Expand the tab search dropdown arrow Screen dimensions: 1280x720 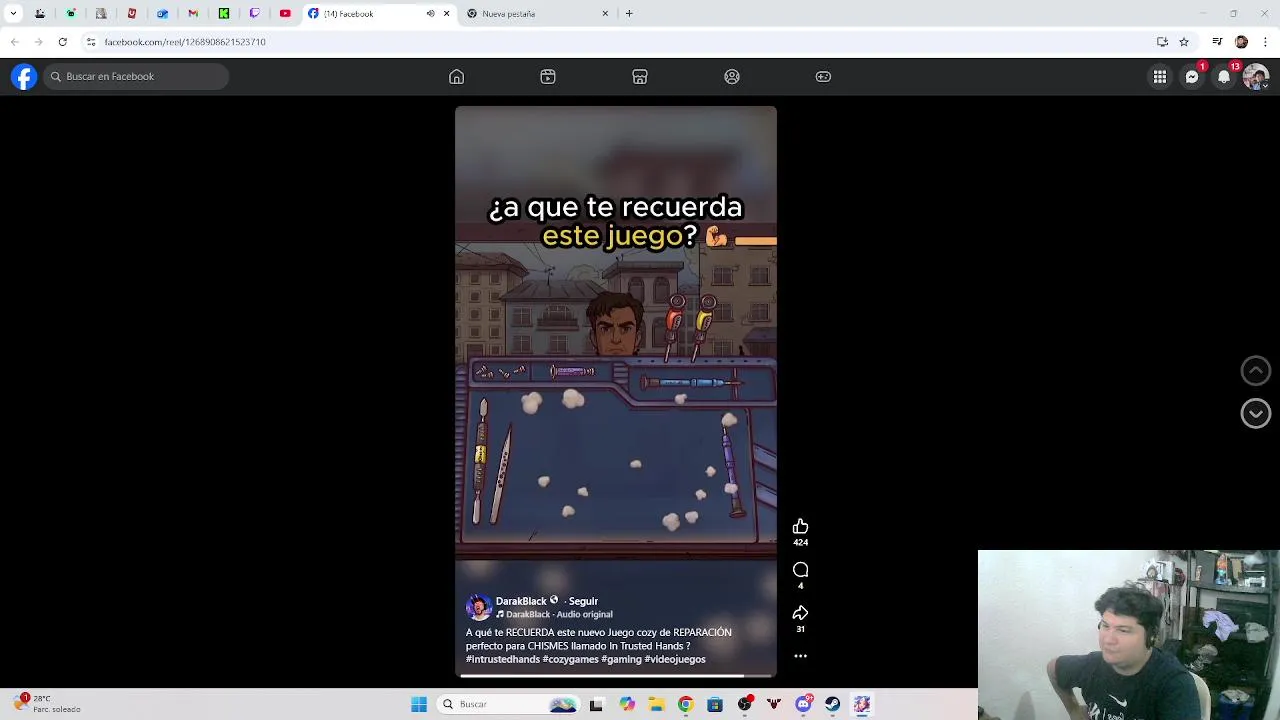[13, 14]
